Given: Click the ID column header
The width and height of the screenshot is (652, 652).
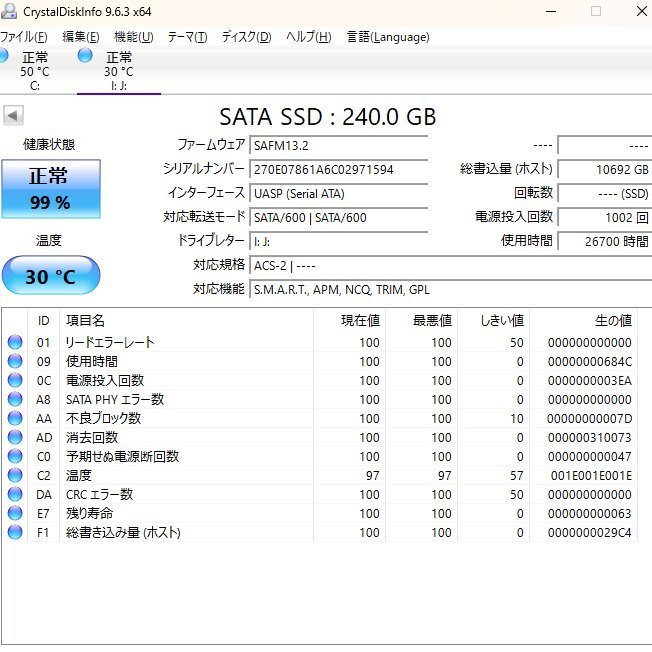Looking at the screenshot, I should pyautogui.click(x=44, y=321).
